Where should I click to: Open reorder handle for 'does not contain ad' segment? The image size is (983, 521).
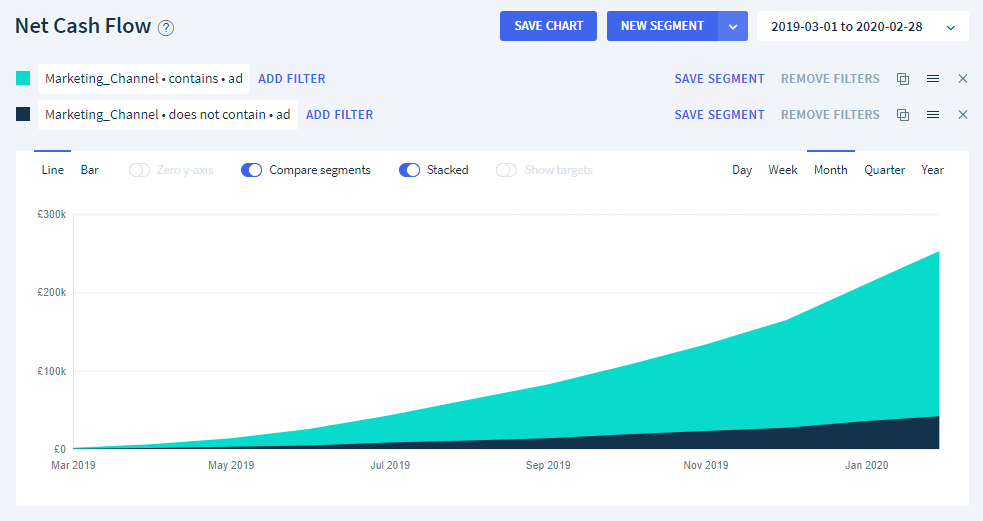click(933, 115)
